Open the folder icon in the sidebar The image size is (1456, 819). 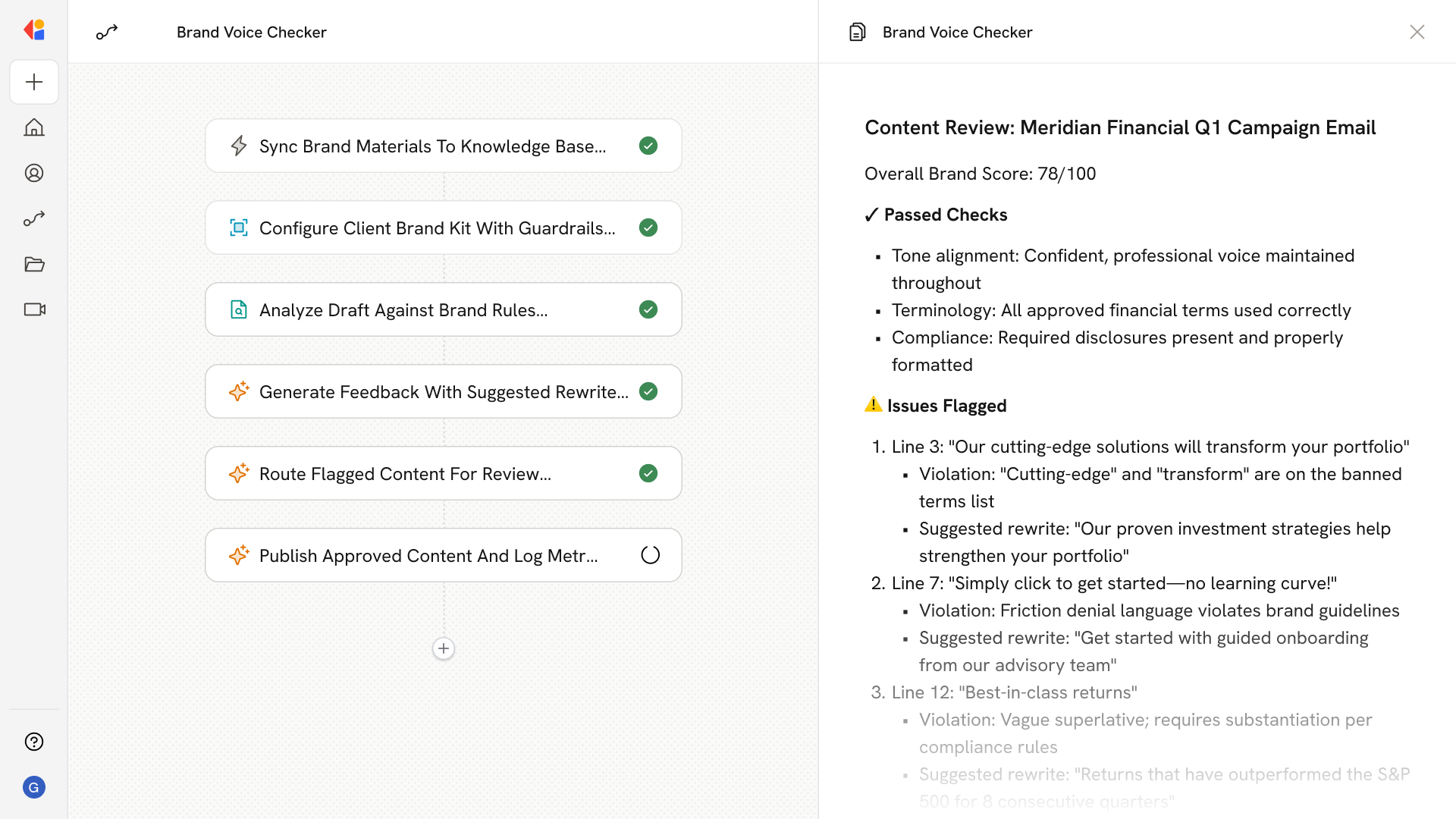click(x=34, y=264)
